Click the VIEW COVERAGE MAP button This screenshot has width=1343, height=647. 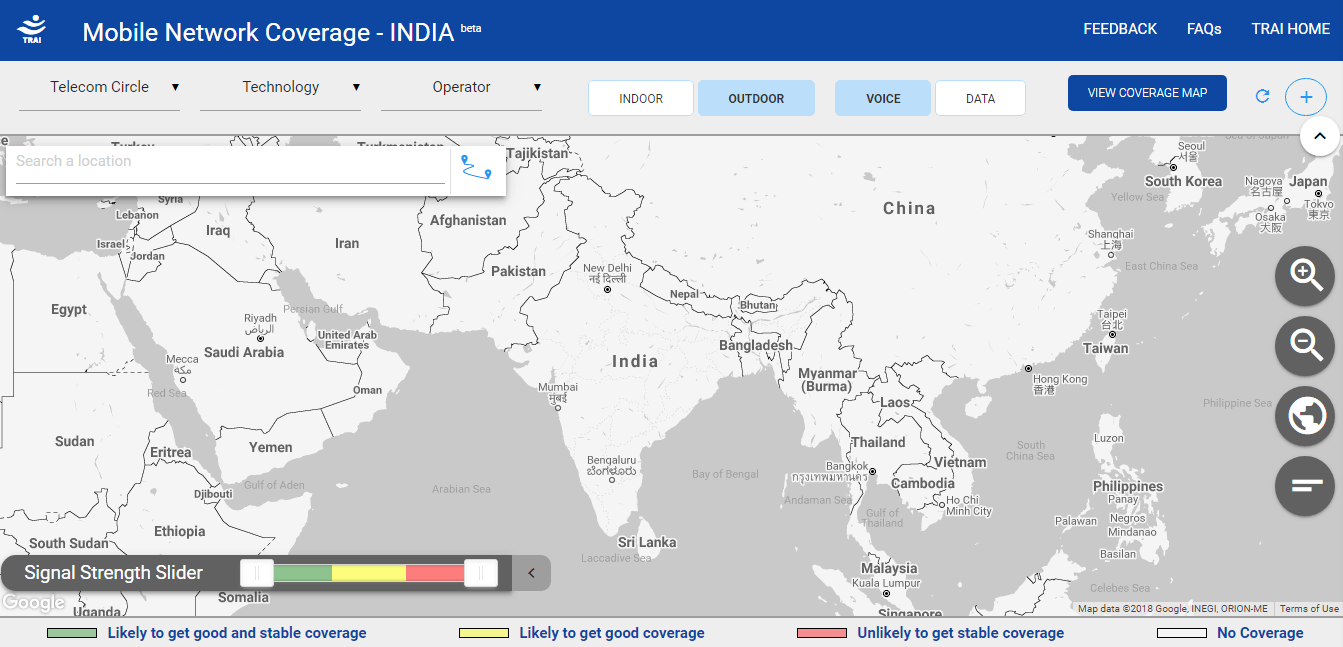coord(1147,93)
